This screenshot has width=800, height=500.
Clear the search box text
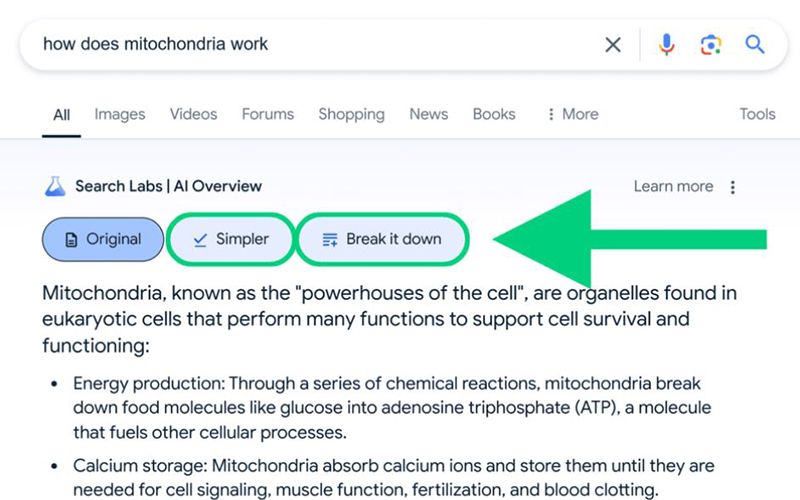click(x=613, y=45)
